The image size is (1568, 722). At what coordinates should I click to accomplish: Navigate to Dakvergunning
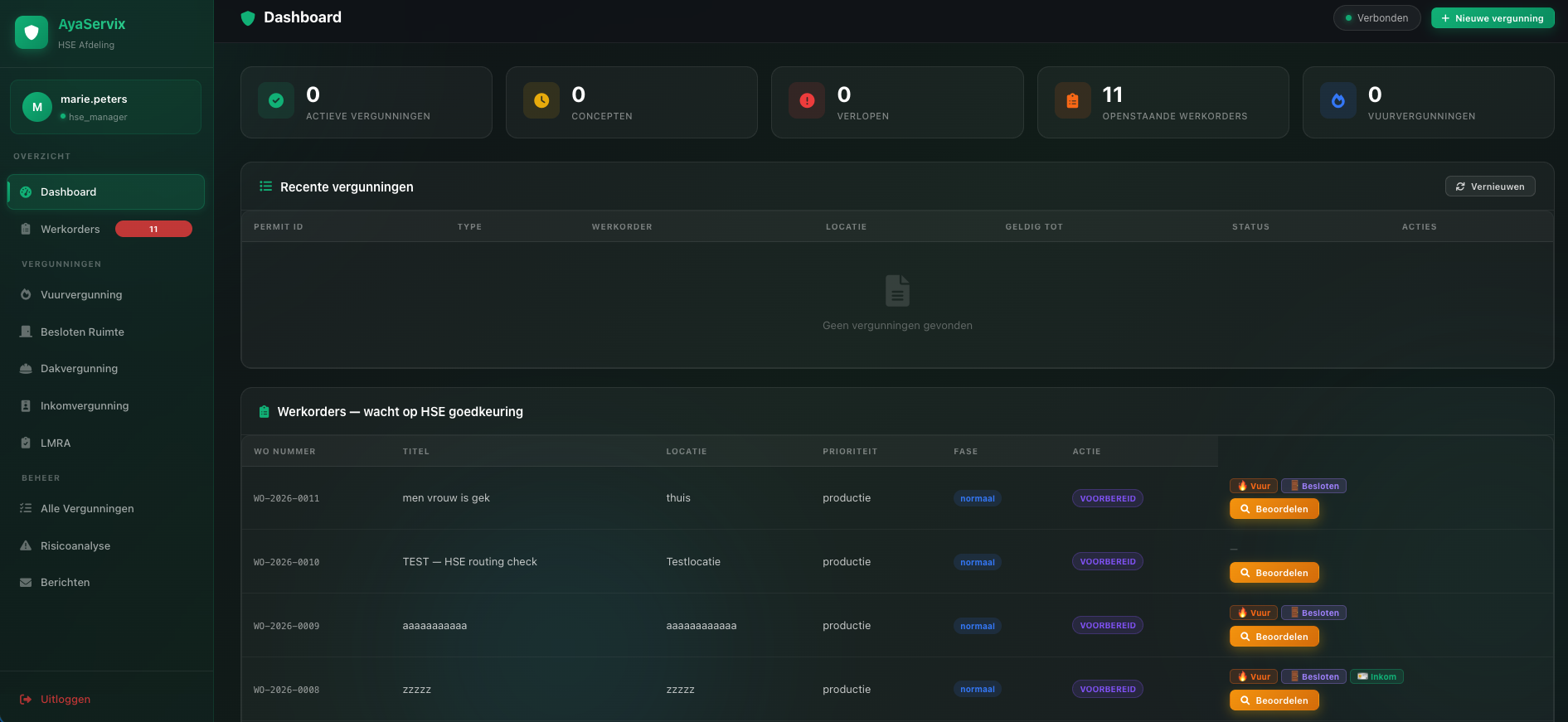pos(105,369)
